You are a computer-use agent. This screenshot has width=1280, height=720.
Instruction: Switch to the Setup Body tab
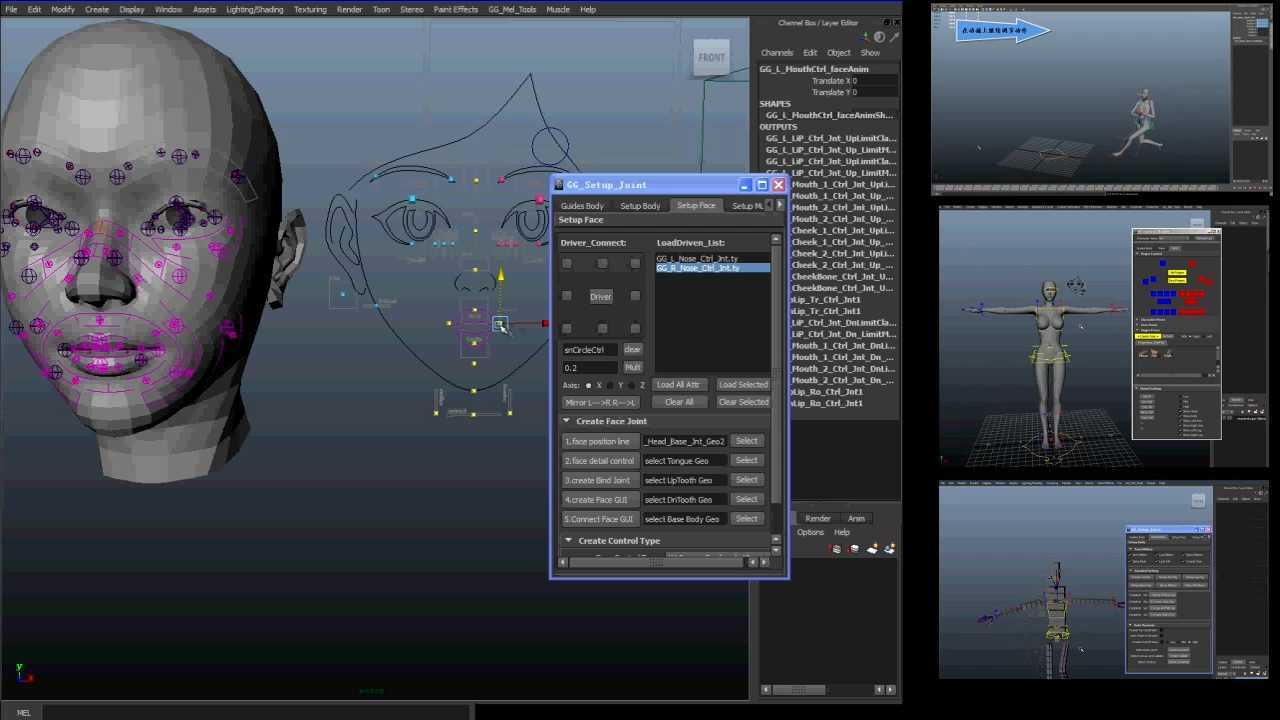(640, 206)
